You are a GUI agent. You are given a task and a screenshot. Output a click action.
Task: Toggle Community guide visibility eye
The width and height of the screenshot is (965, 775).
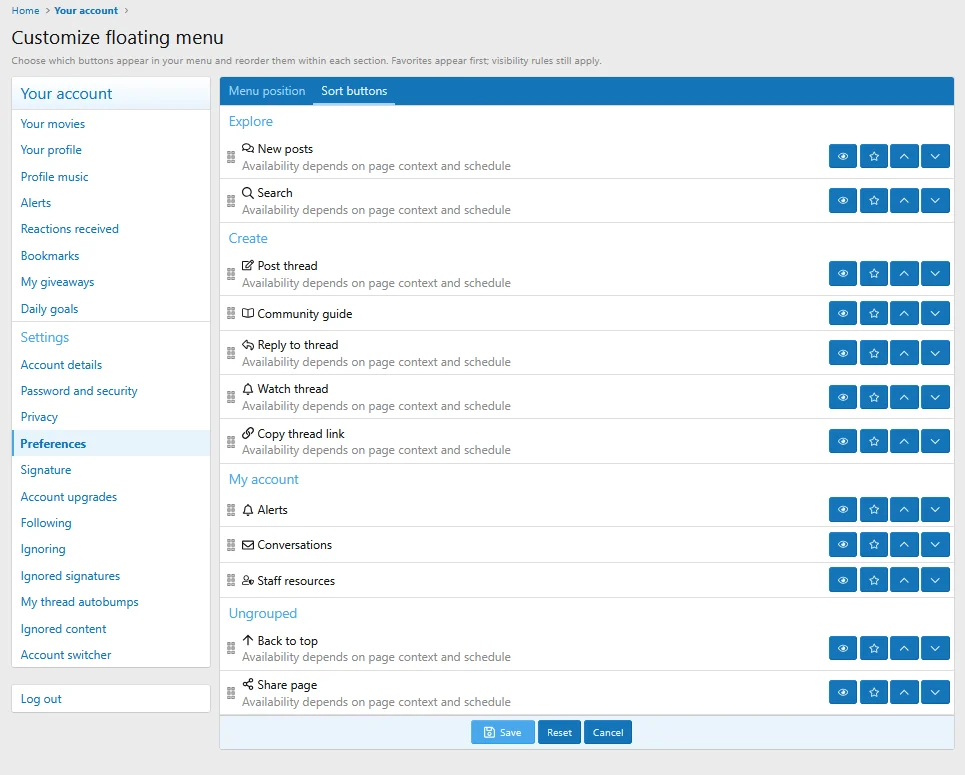843,313
